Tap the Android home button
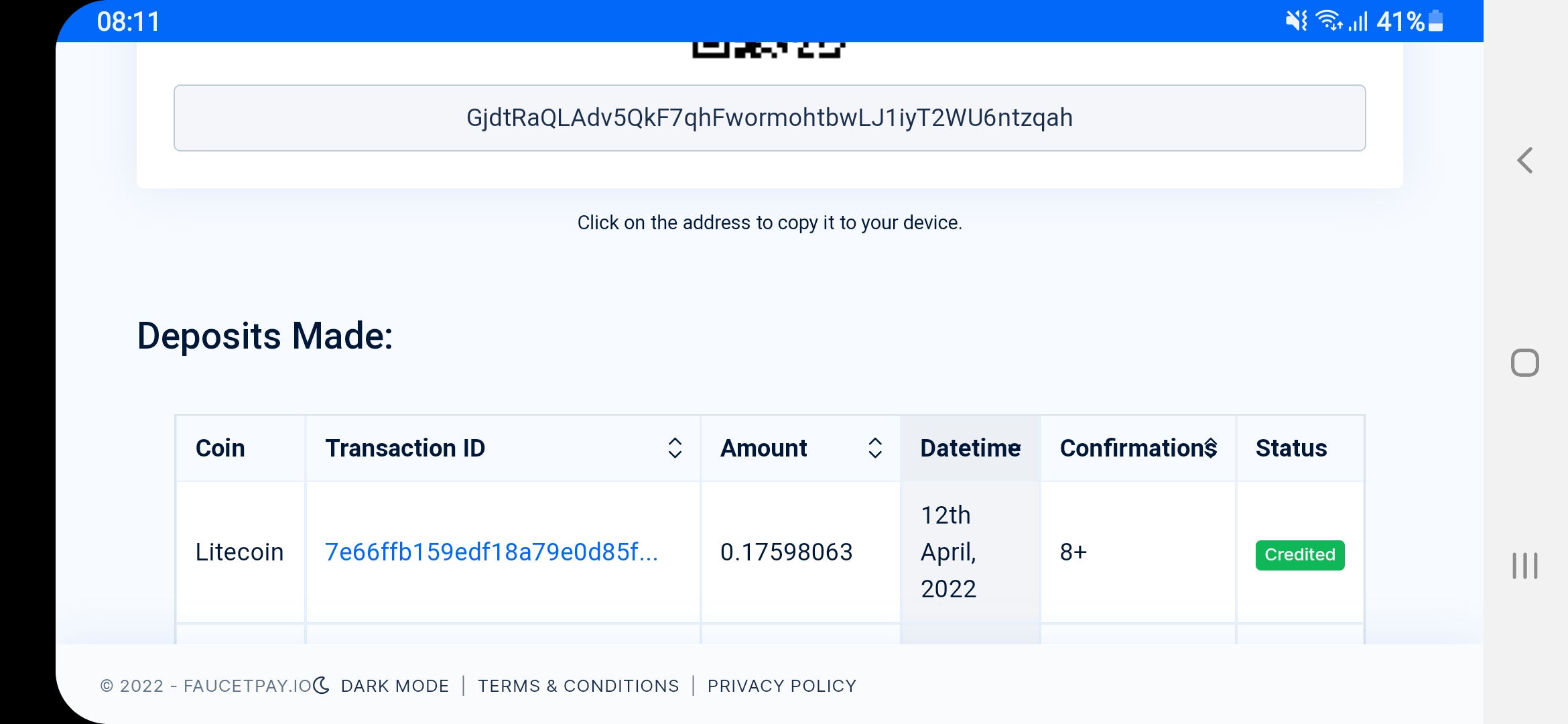Image resolution: width=1568 pixels, height=724 pixels. tap(1524, 363)
